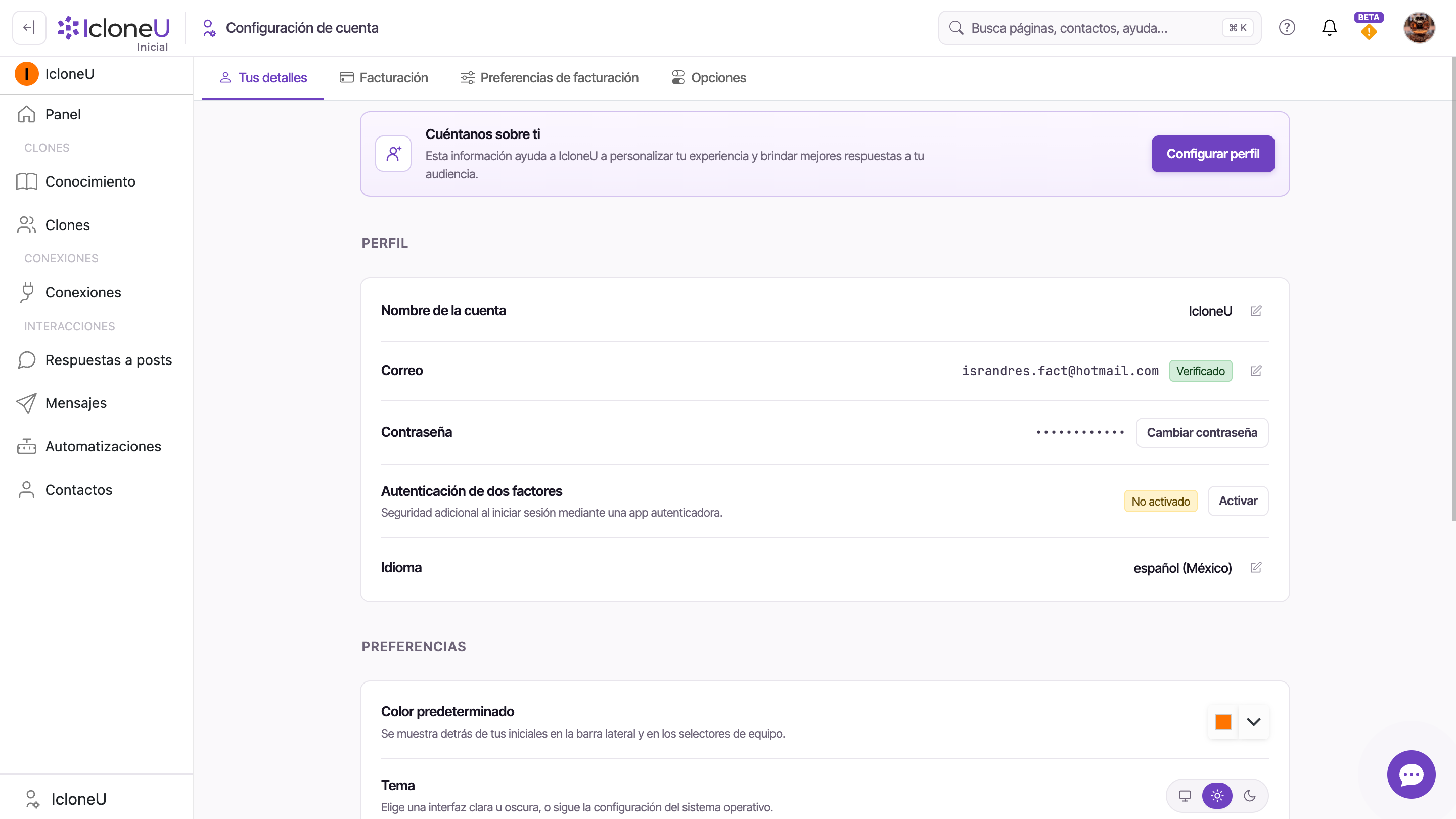Edit the email address with pencil icon
The width and height of the screenshot is (1456, 819).
point(1256,371)
